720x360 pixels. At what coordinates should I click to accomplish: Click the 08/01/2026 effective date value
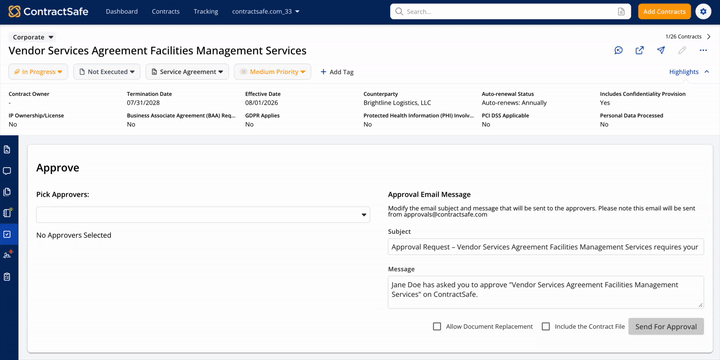click(262, 103)
